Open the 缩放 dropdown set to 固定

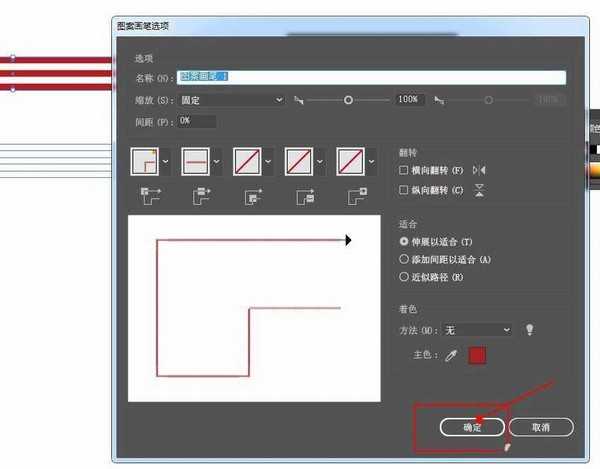232,100
